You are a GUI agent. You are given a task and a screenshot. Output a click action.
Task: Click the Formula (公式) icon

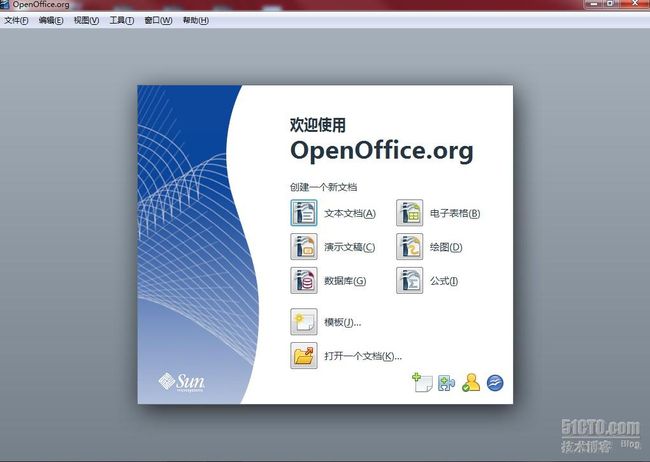(410, 281)
